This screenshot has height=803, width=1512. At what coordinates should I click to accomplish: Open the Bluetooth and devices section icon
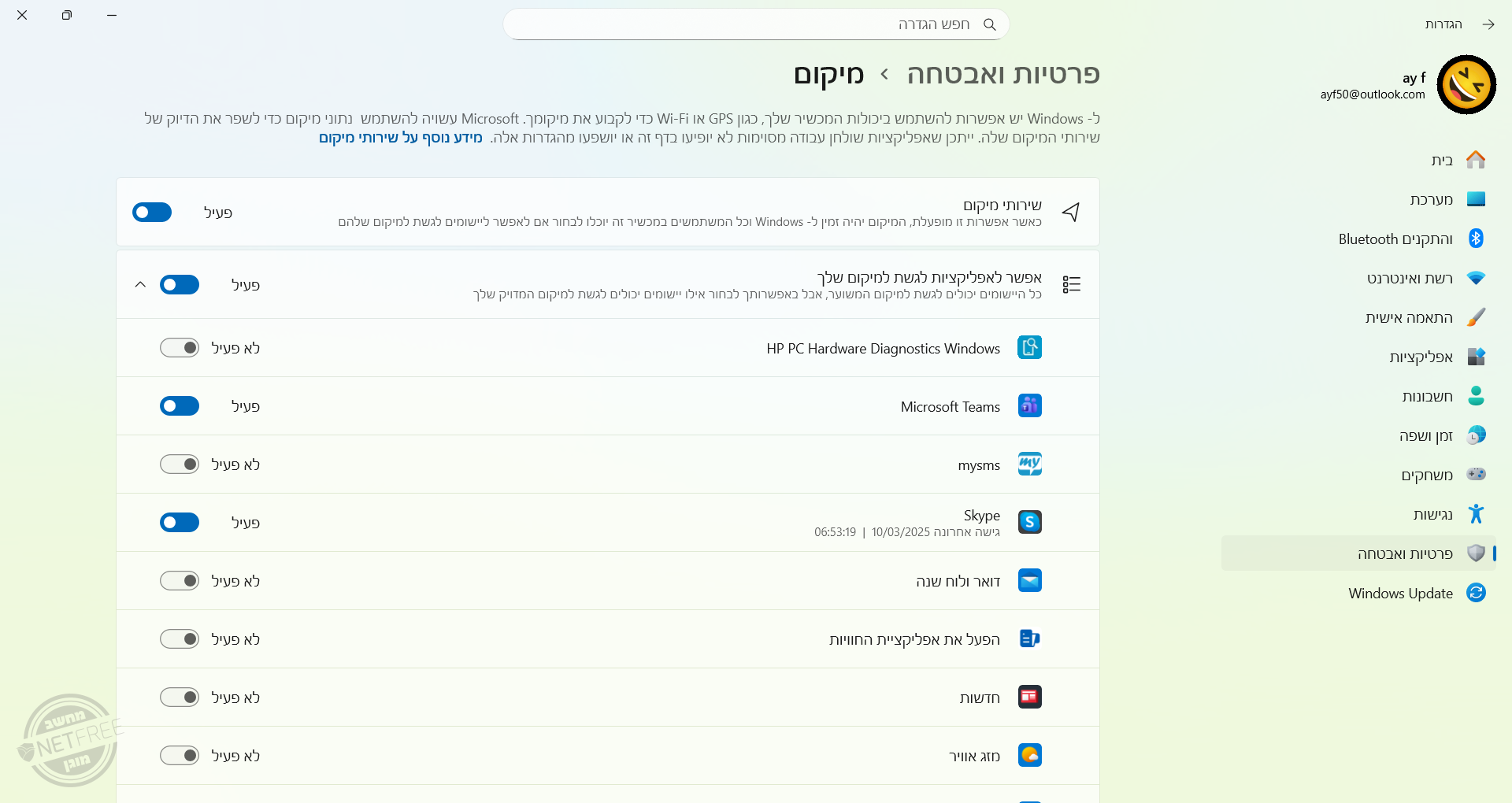pyautogui.click(x=1475, y=239)
